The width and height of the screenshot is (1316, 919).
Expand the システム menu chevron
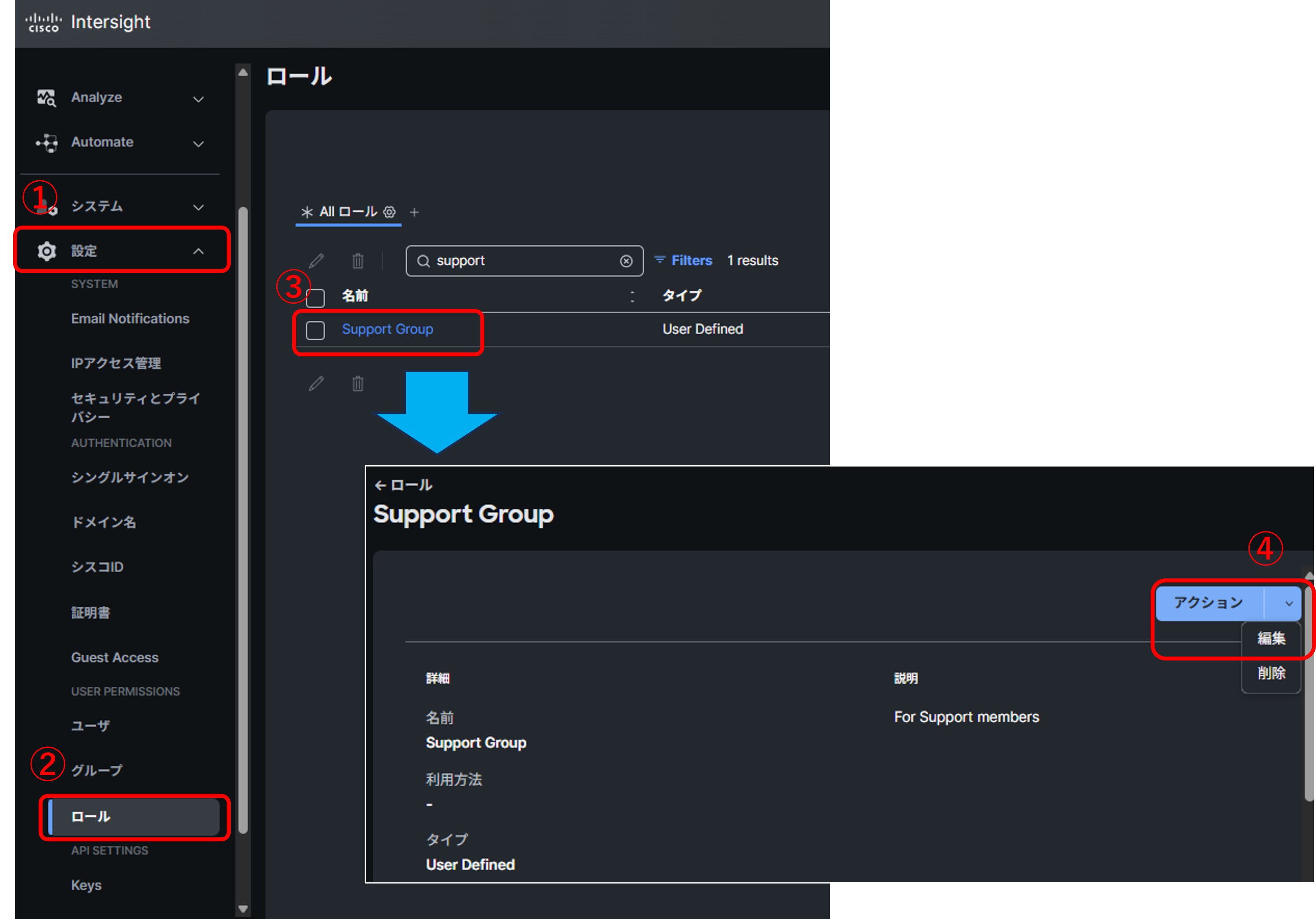[198, 207]
